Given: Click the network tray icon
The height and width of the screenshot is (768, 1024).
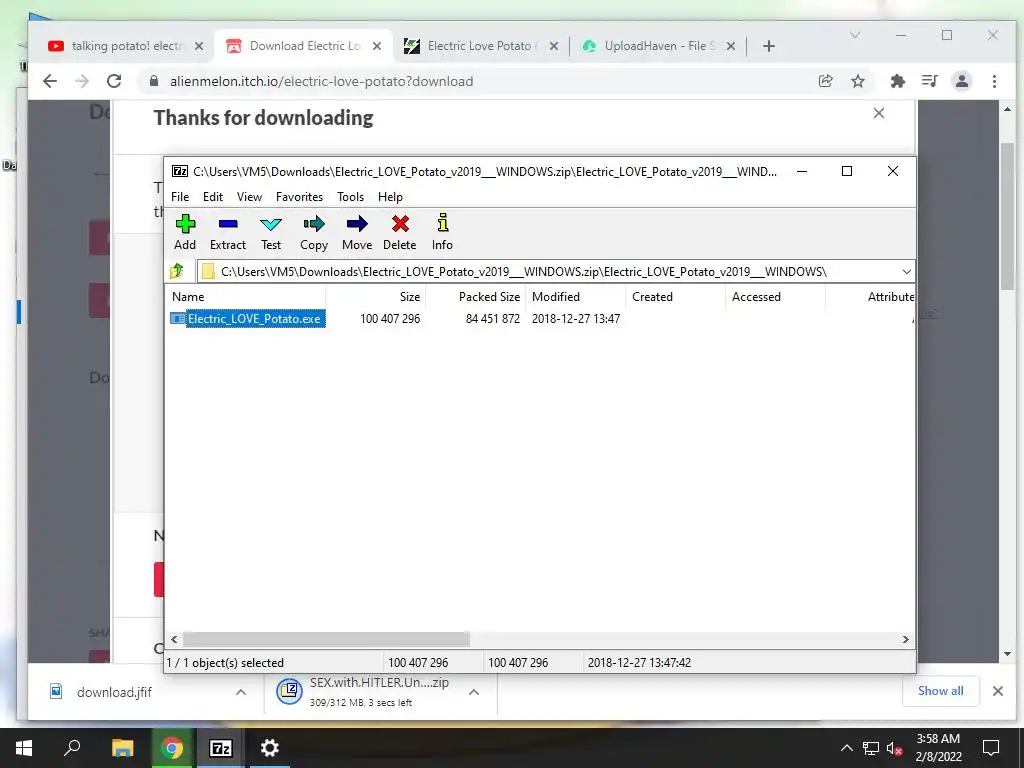Looking at the screenshot, I should tap(871, 748).
